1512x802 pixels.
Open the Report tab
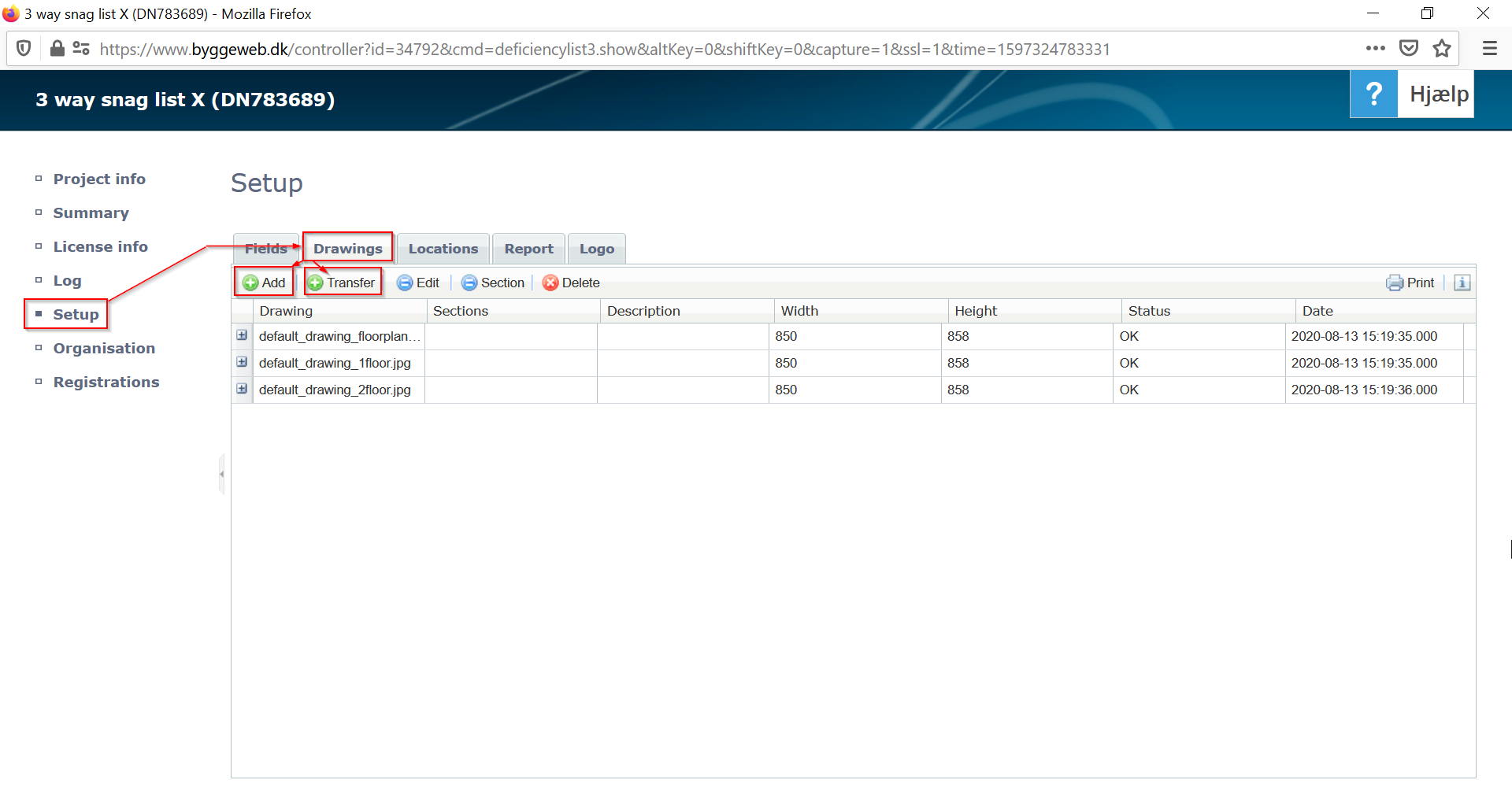[529, 249]
